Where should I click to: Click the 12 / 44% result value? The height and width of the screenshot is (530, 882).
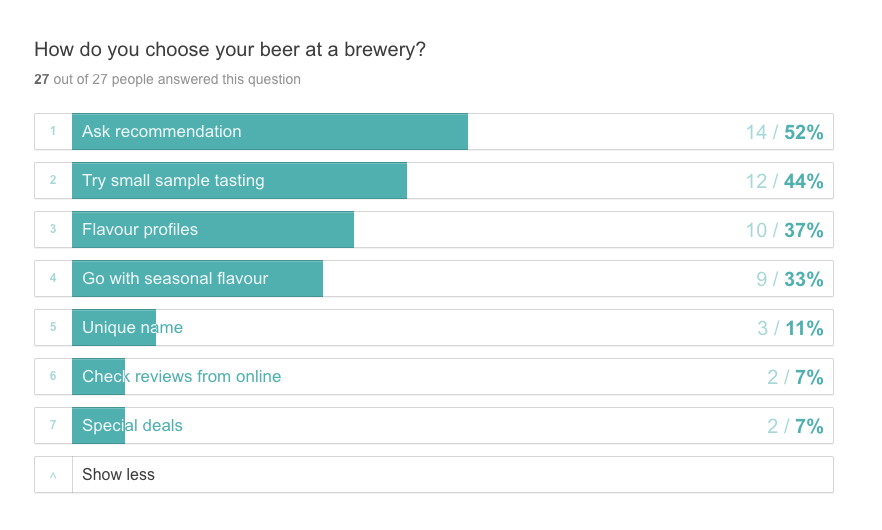784,181
